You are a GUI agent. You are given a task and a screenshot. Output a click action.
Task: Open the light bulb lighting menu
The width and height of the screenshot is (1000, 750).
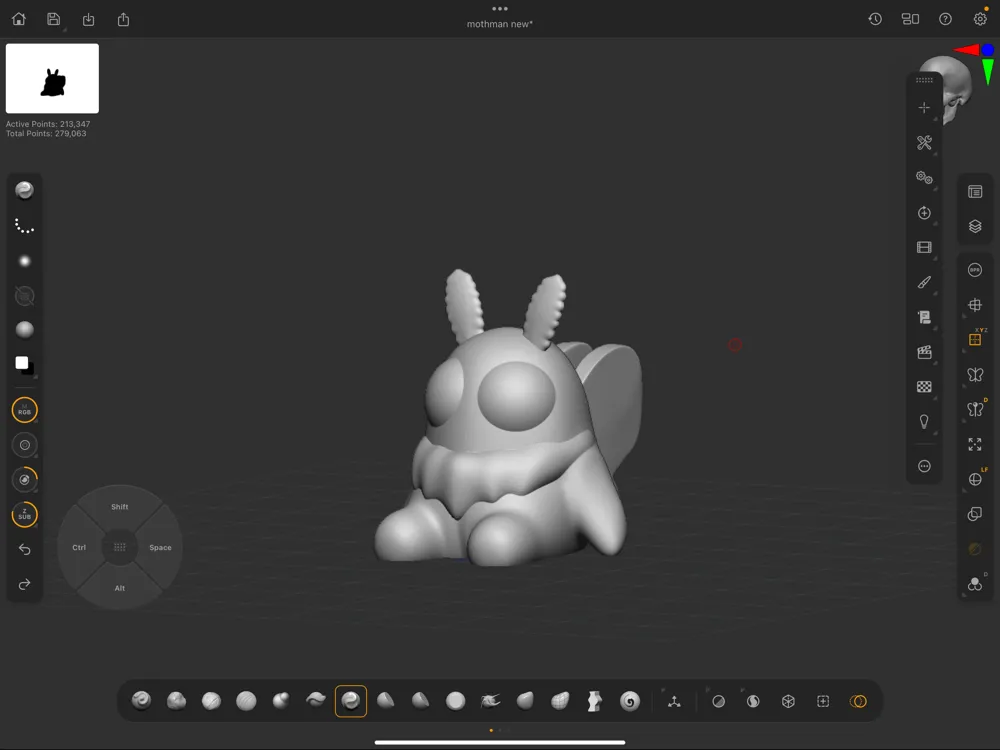pyautogui.click(x=924, y=422)
